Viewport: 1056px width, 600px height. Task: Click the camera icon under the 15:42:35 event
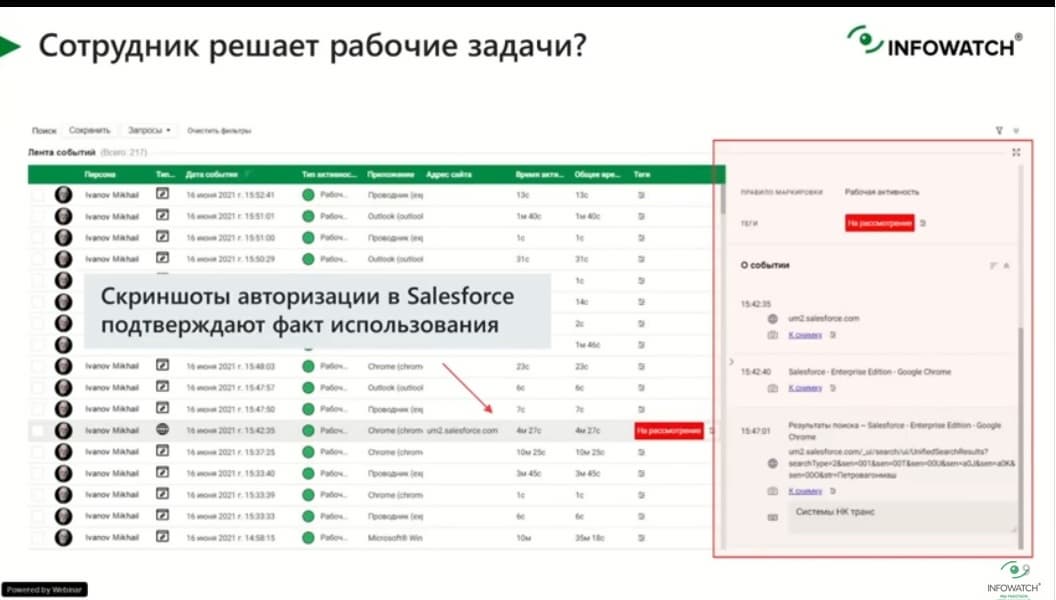(x=772, y=335)
